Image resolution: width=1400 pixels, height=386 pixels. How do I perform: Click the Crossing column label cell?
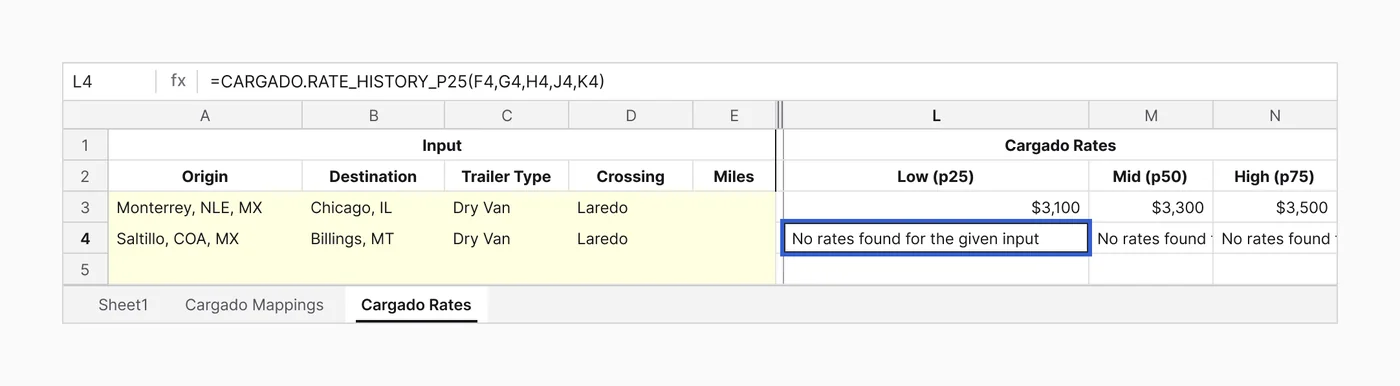630,176
